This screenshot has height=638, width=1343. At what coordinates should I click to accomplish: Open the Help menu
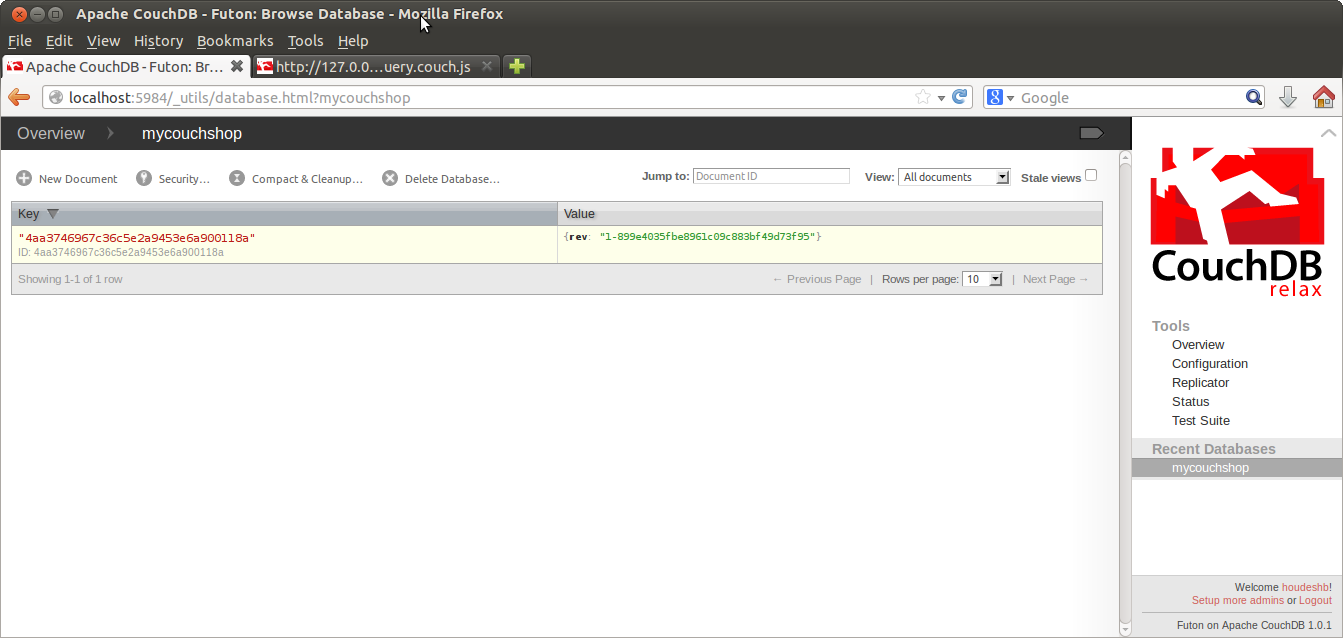click(353, 41)
